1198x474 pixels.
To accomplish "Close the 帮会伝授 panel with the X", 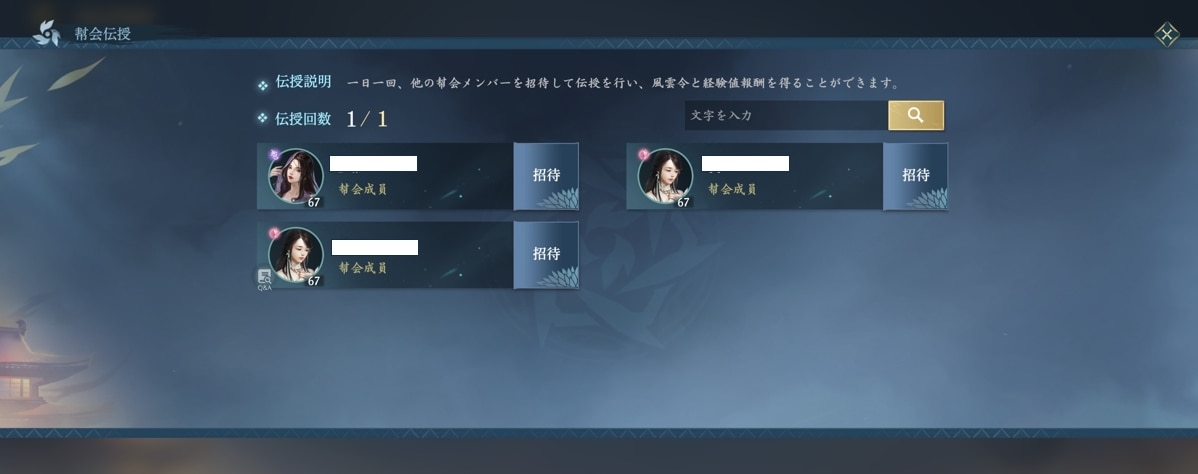I will click(1167, 34).
